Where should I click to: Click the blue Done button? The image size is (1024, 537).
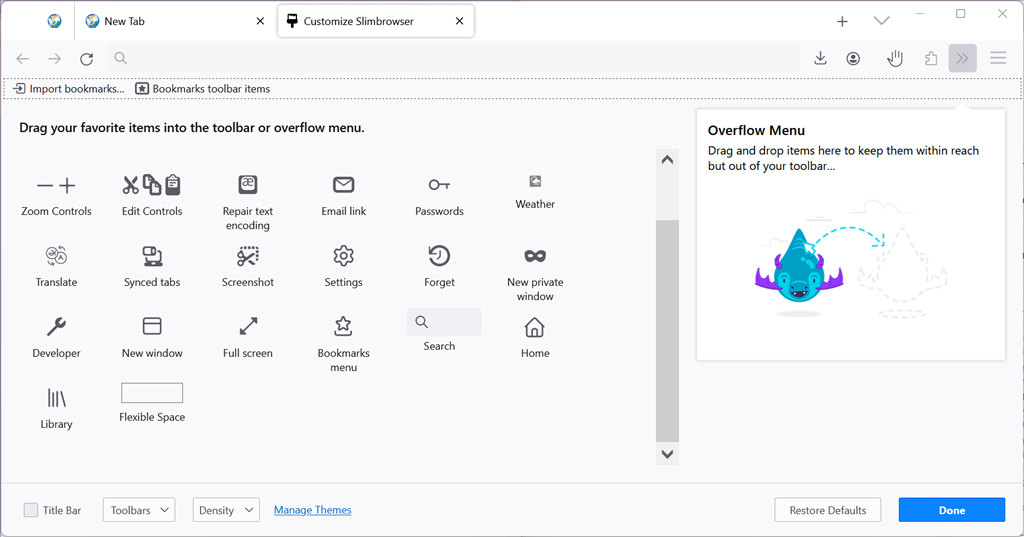952,510
